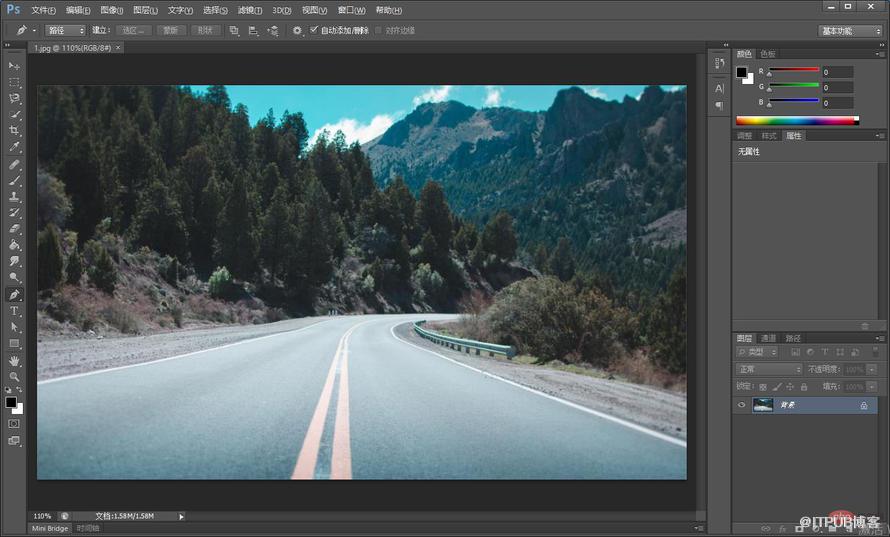Screen dimensions: 890x537
Task: Swap foreground and background colors icon
Action: click(19, 389)
